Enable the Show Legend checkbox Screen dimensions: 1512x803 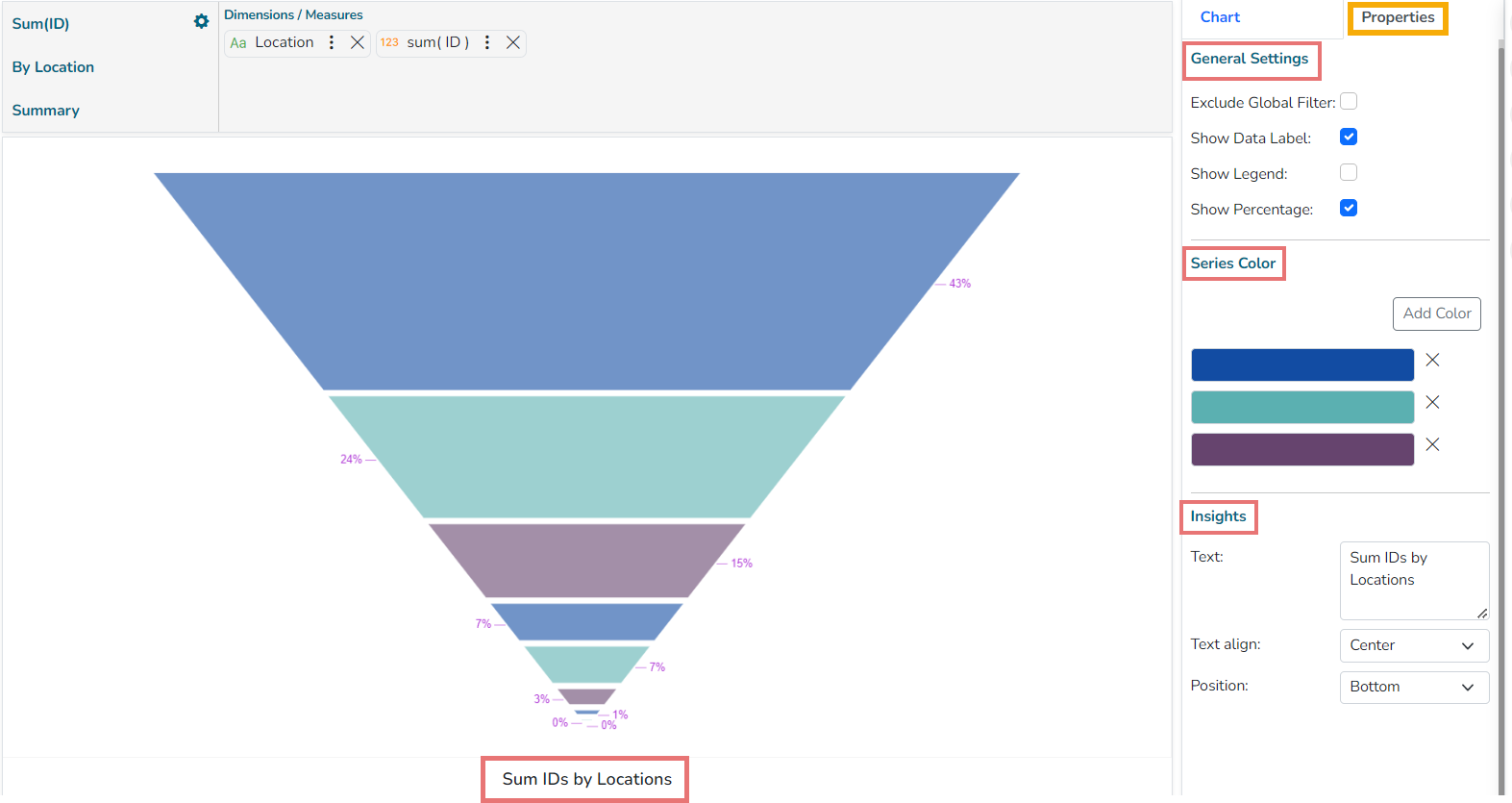1349,172
